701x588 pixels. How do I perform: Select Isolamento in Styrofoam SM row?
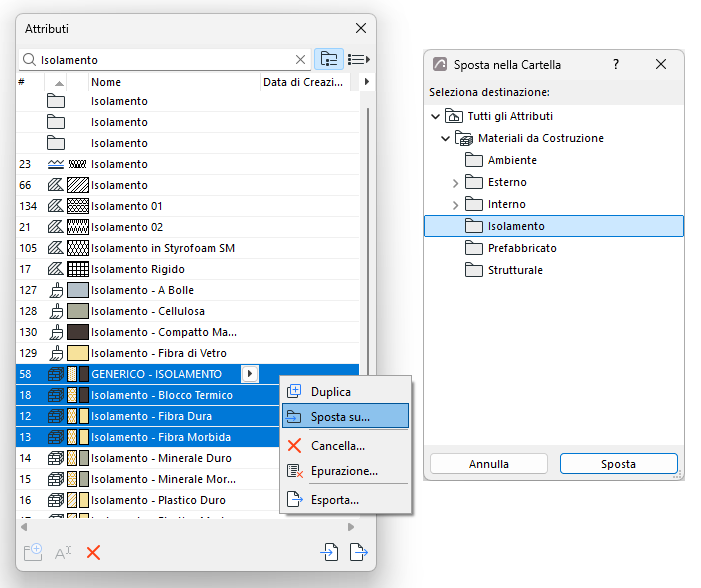click(188, 248)
